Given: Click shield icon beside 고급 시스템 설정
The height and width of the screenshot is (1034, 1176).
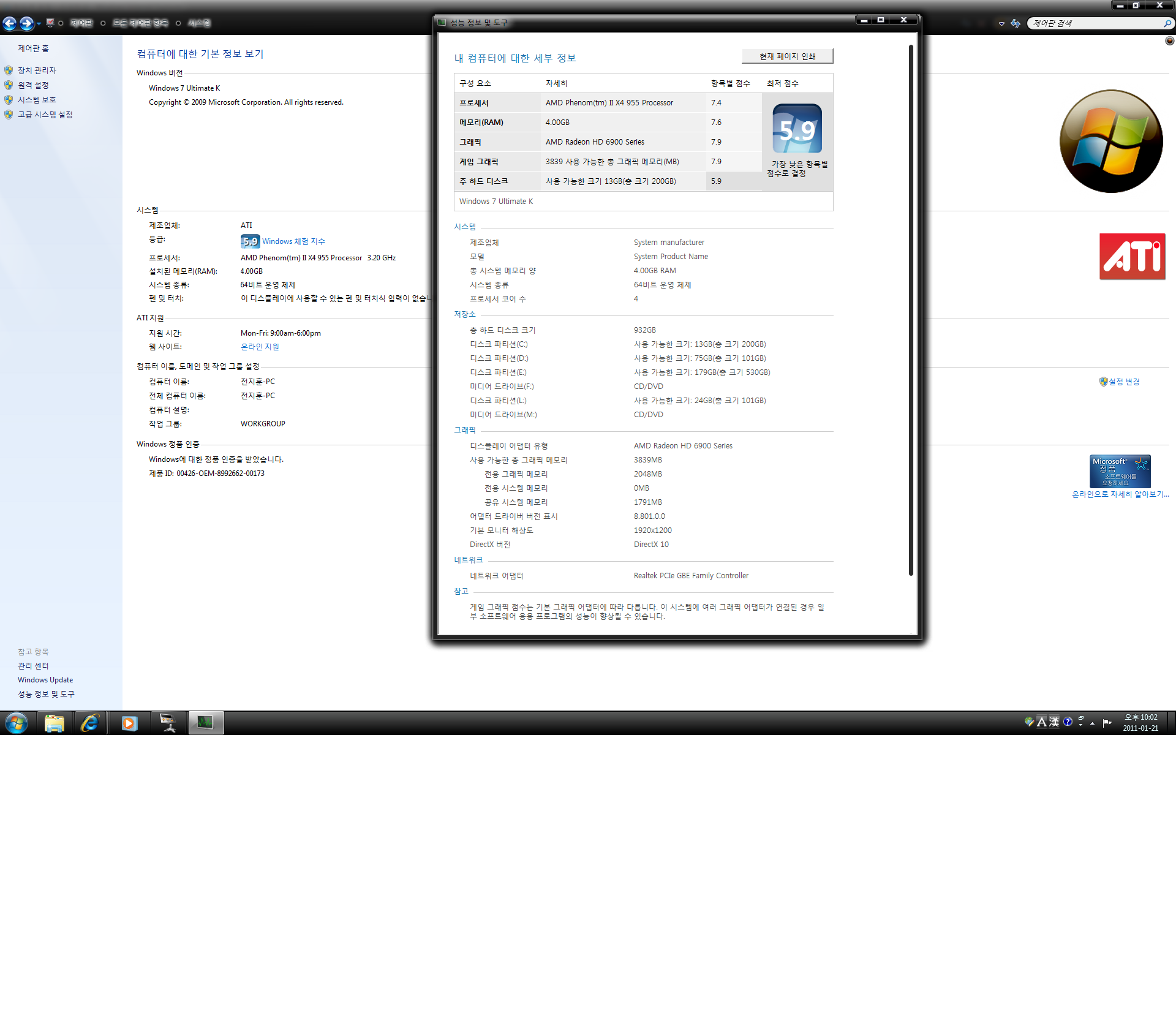Looking at the screenshot, I should [9, 115].
